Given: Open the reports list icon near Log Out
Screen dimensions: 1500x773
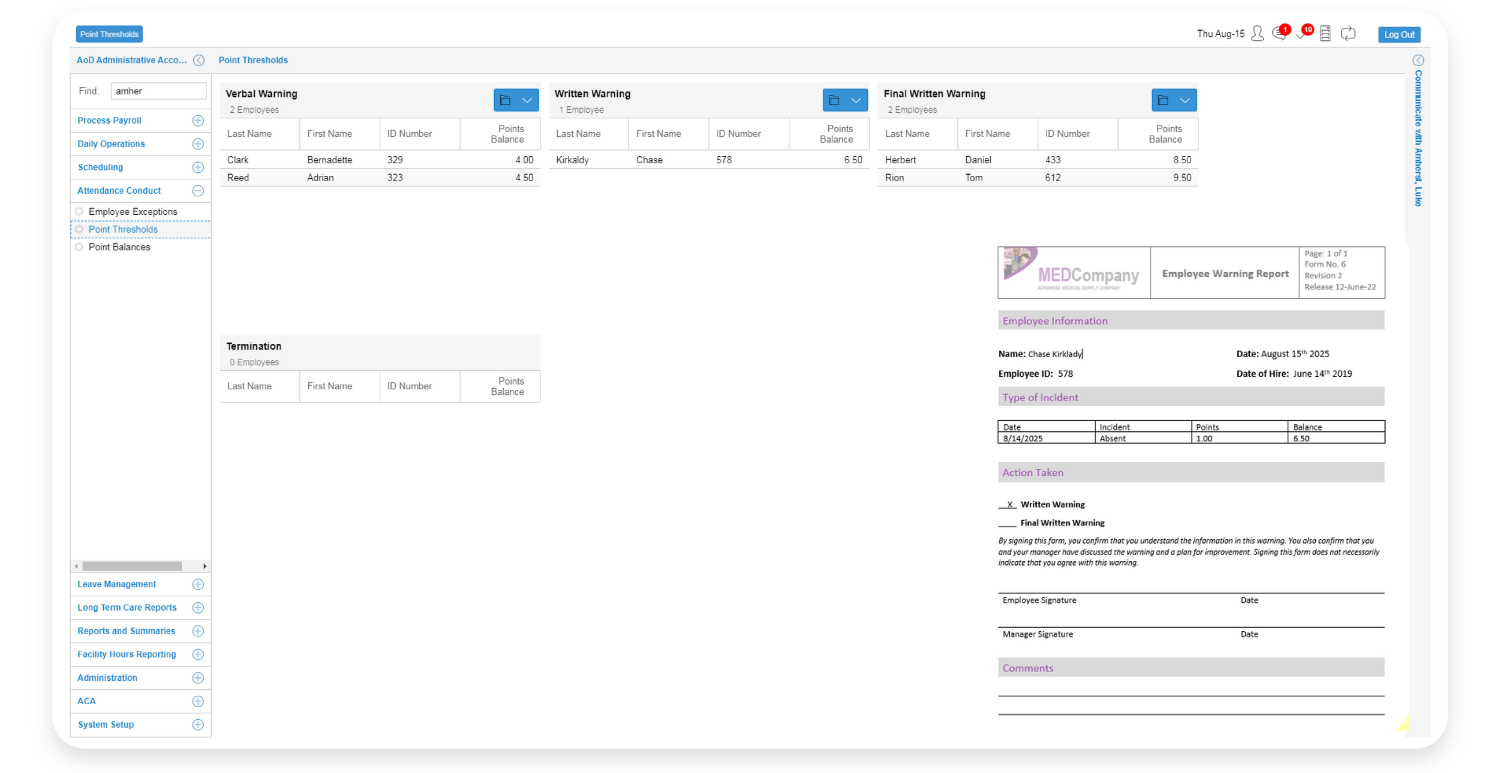Looking at the screenshot, I should tap(1325, 33).
